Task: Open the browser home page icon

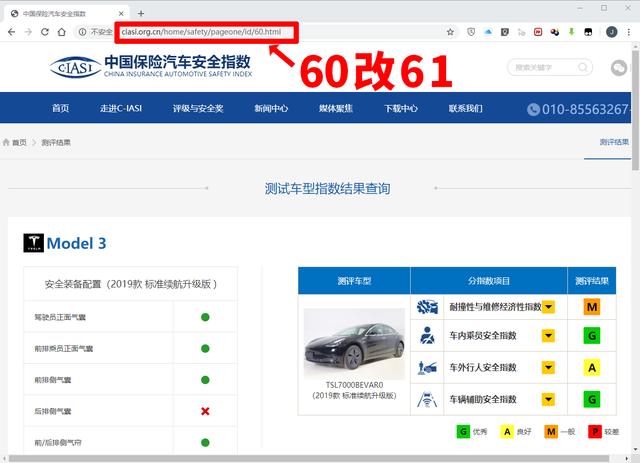Action: [62, 32]
